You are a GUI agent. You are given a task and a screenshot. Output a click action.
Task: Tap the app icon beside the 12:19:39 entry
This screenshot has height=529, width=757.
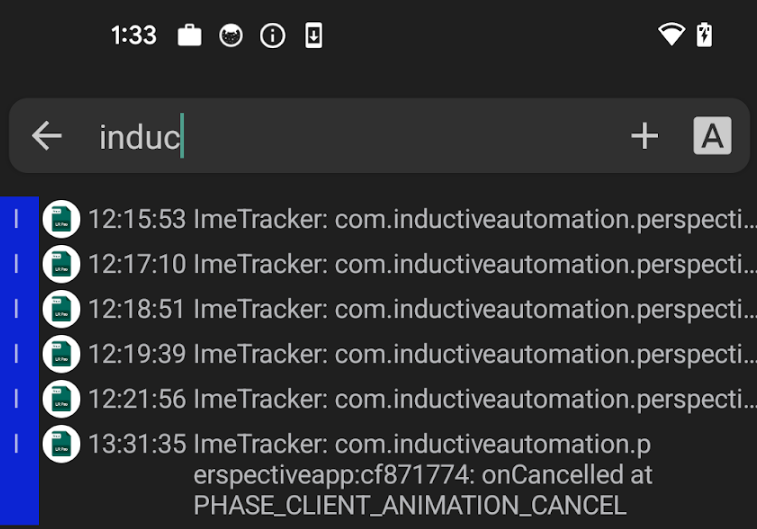coord(61,354)
